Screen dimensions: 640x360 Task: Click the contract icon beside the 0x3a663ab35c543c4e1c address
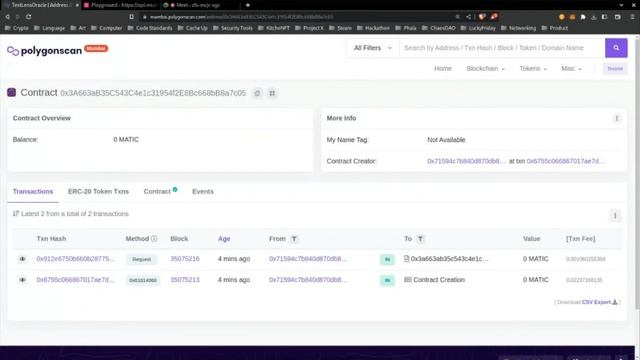tap(407, 259)
